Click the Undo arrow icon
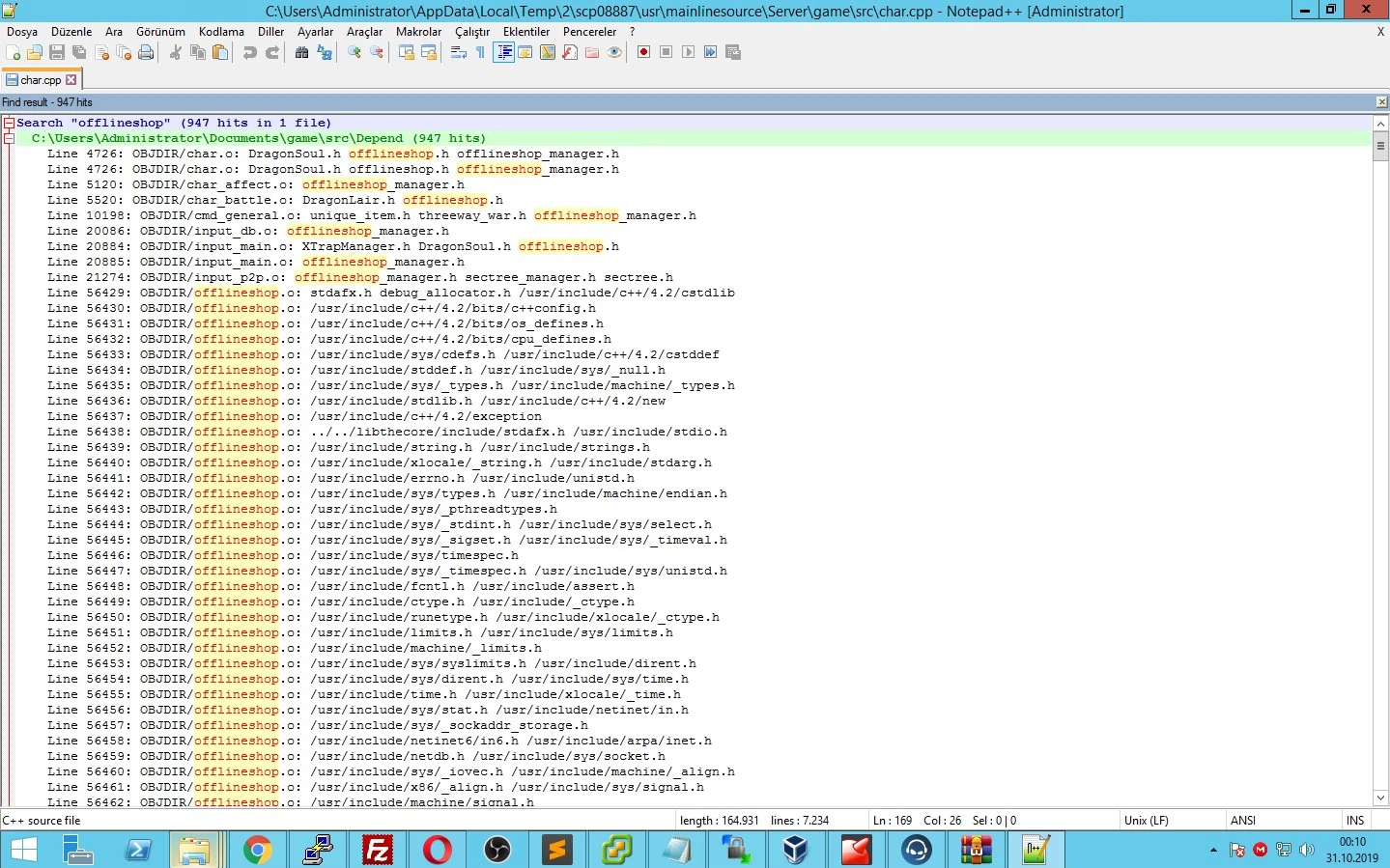 point(250,52)
